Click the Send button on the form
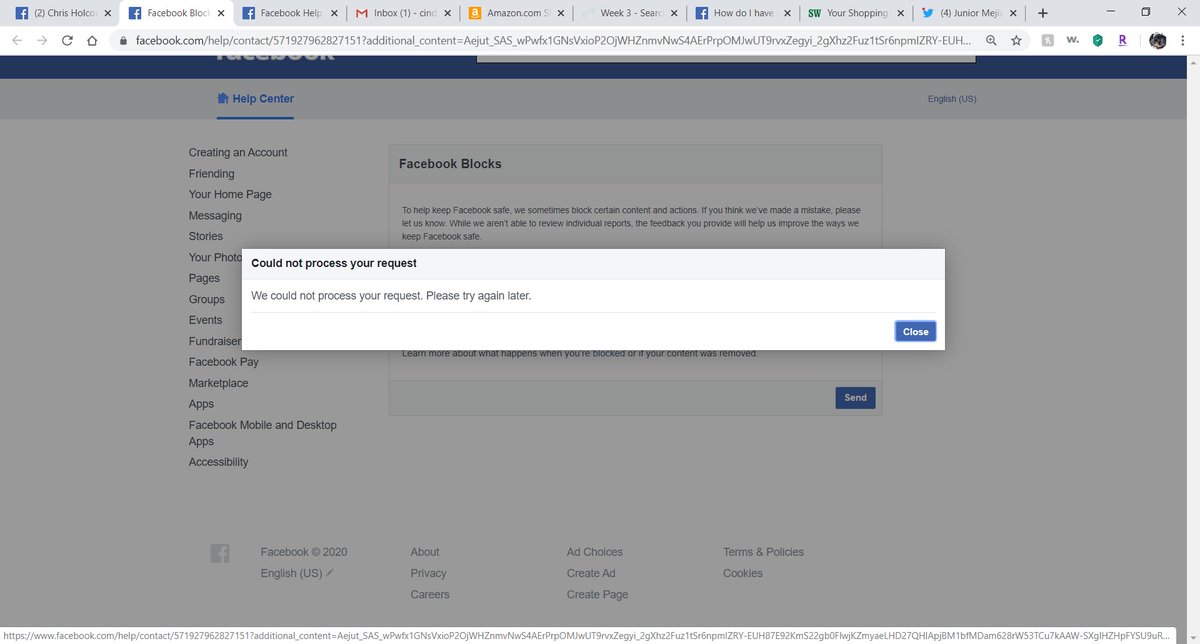 tap(855, 398)
